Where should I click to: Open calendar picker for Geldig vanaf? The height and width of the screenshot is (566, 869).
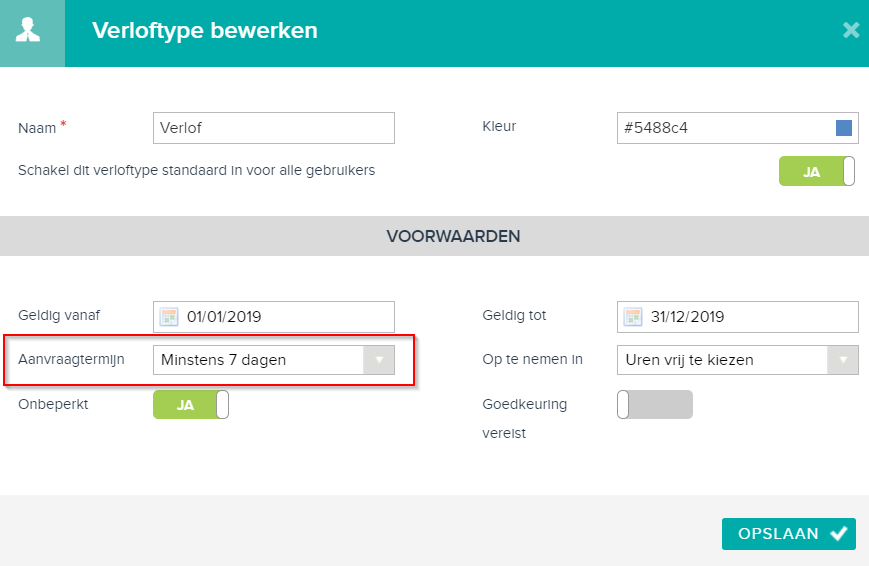point(169,317)
